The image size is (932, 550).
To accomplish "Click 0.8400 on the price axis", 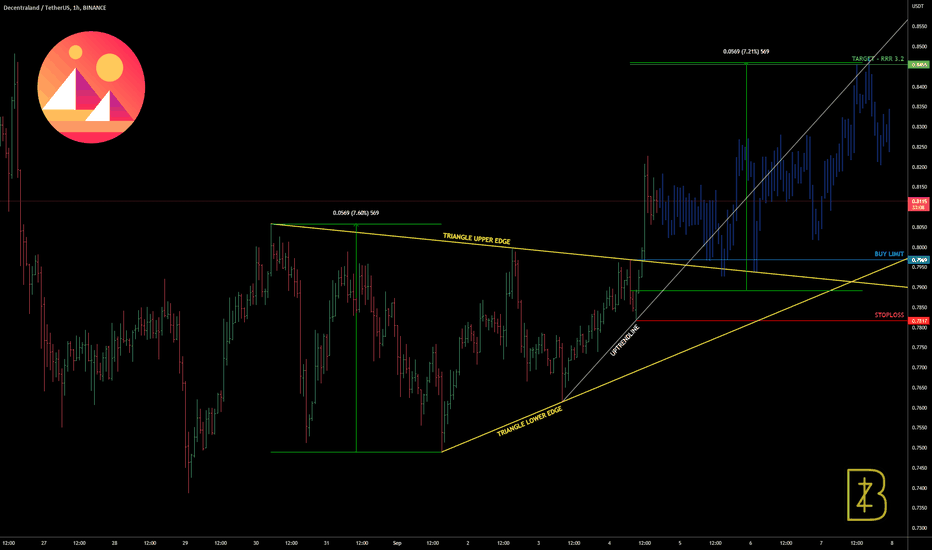I will 920,87.
